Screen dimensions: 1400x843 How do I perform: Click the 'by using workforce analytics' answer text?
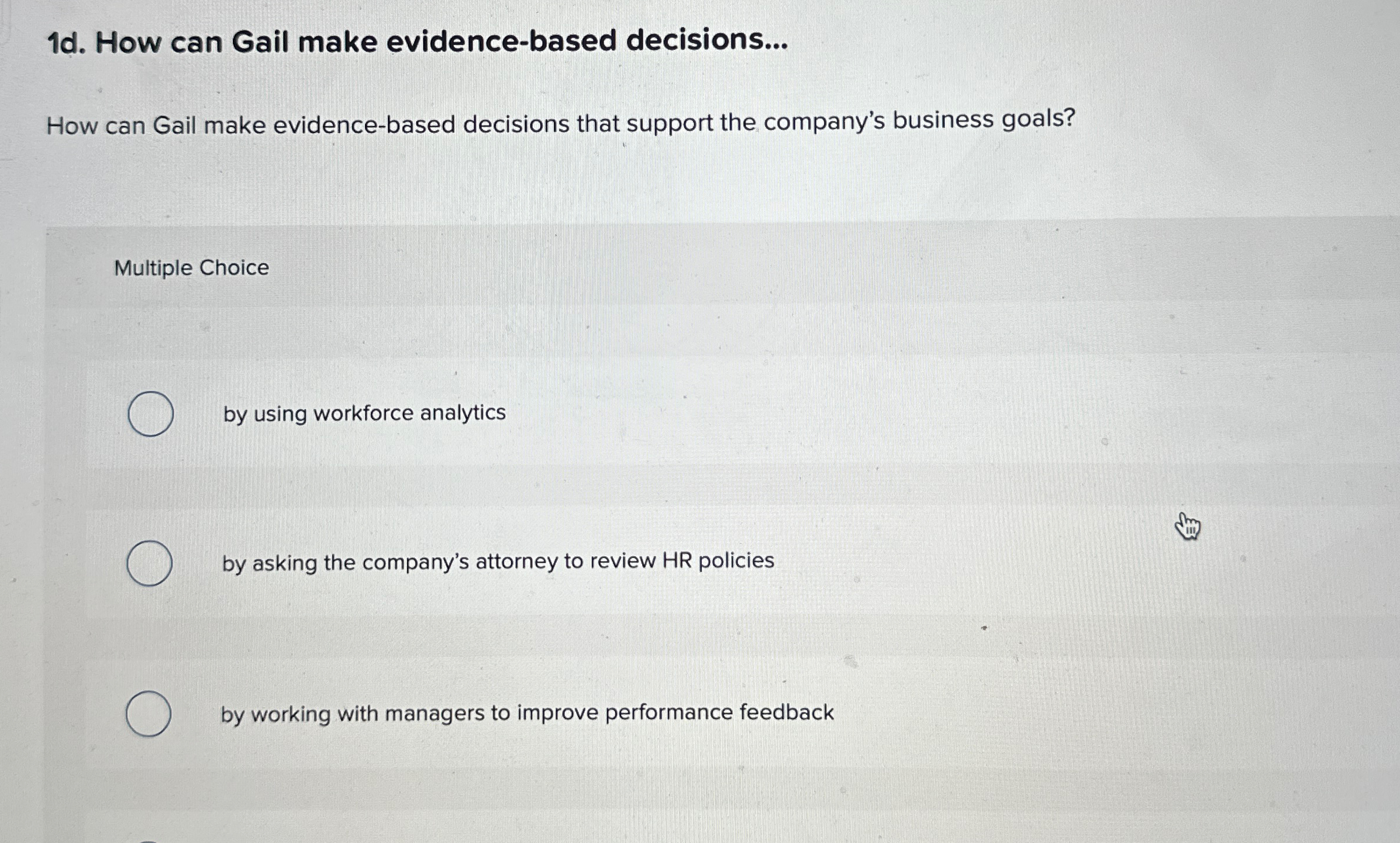364,414
